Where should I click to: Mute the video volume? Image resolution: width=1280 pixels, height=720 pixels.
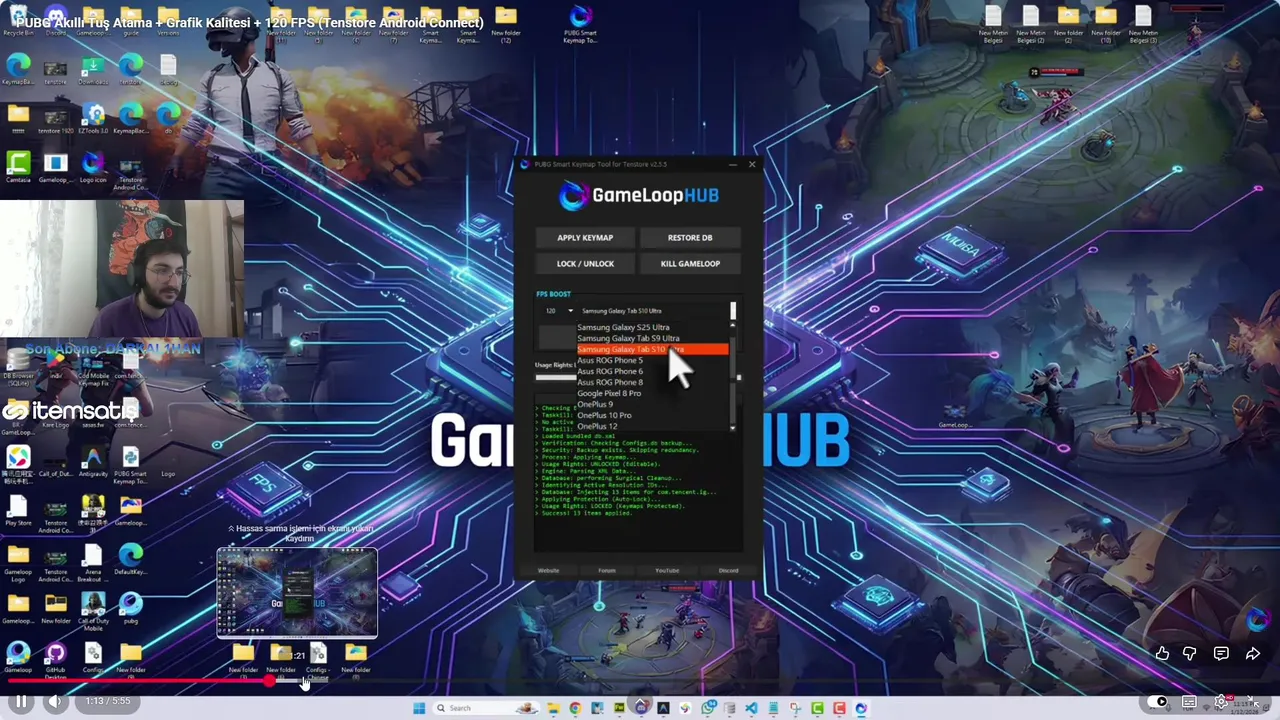(x=55, y=701)
